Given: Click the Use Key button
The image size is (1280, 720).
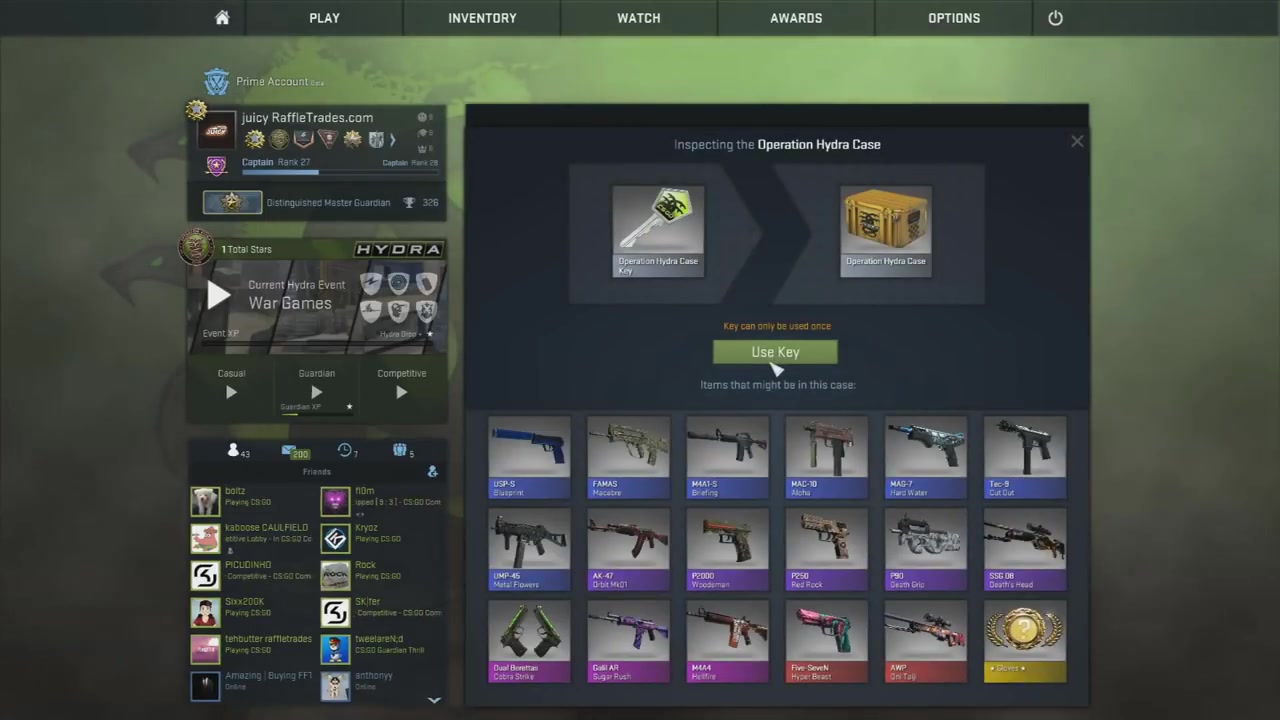Looking at the screenshot, I should pyautogui.click(x=775, y=352).
